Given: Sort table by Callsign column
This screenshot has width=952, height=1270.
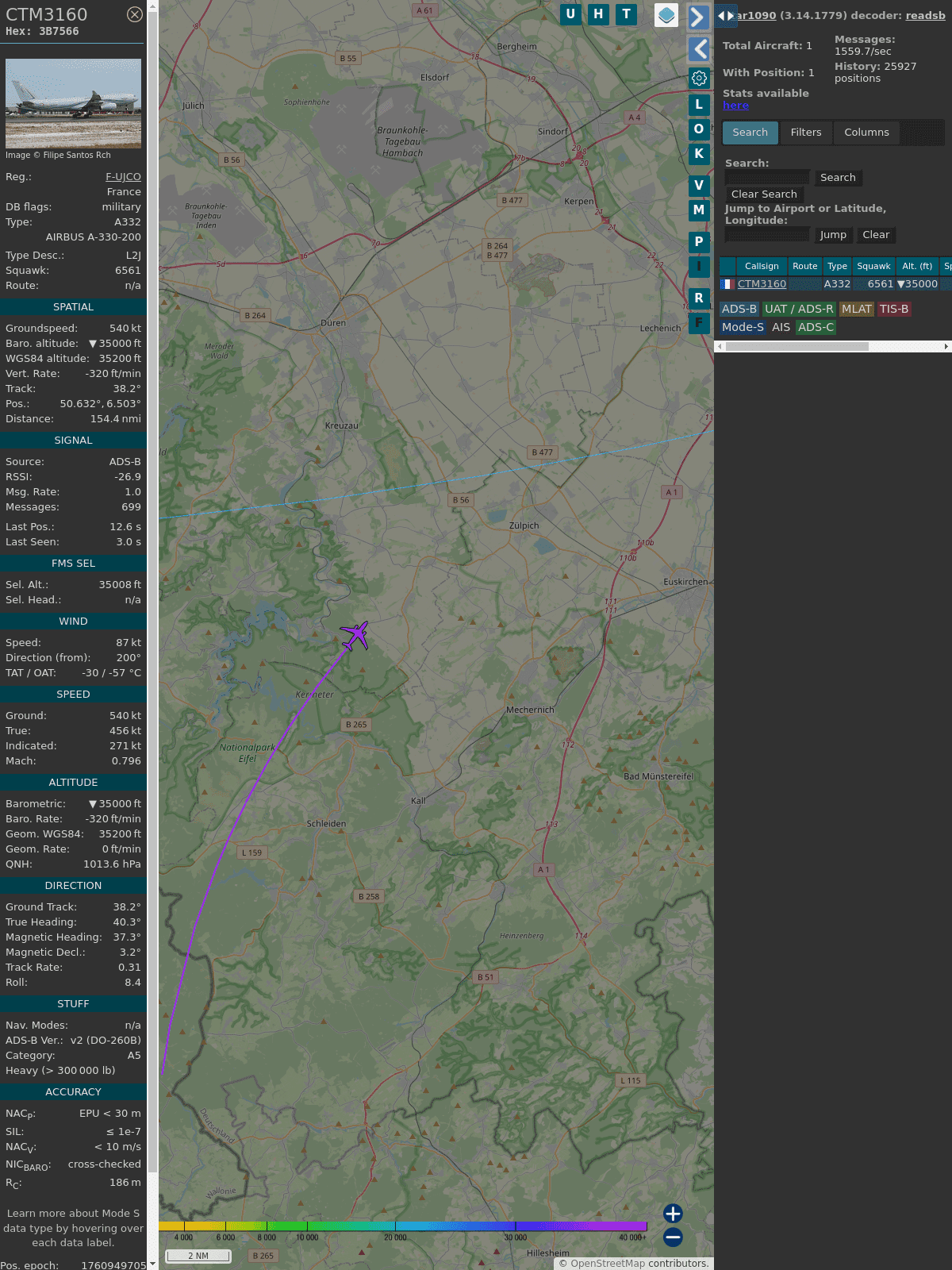Looking at the screenshot, I should [x=762, y=266].
